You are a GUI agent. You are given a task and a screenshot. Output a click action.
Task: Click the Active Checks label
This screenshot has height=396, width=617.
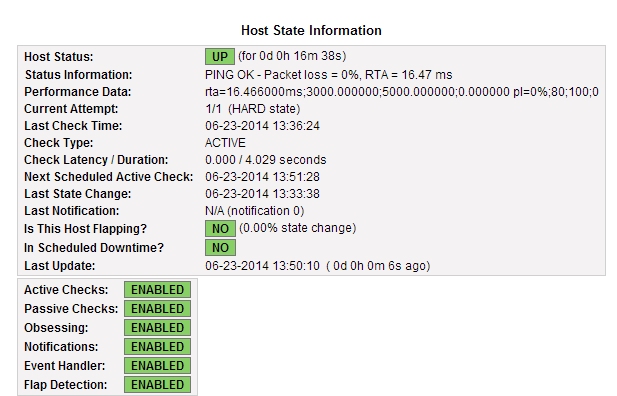66,290
